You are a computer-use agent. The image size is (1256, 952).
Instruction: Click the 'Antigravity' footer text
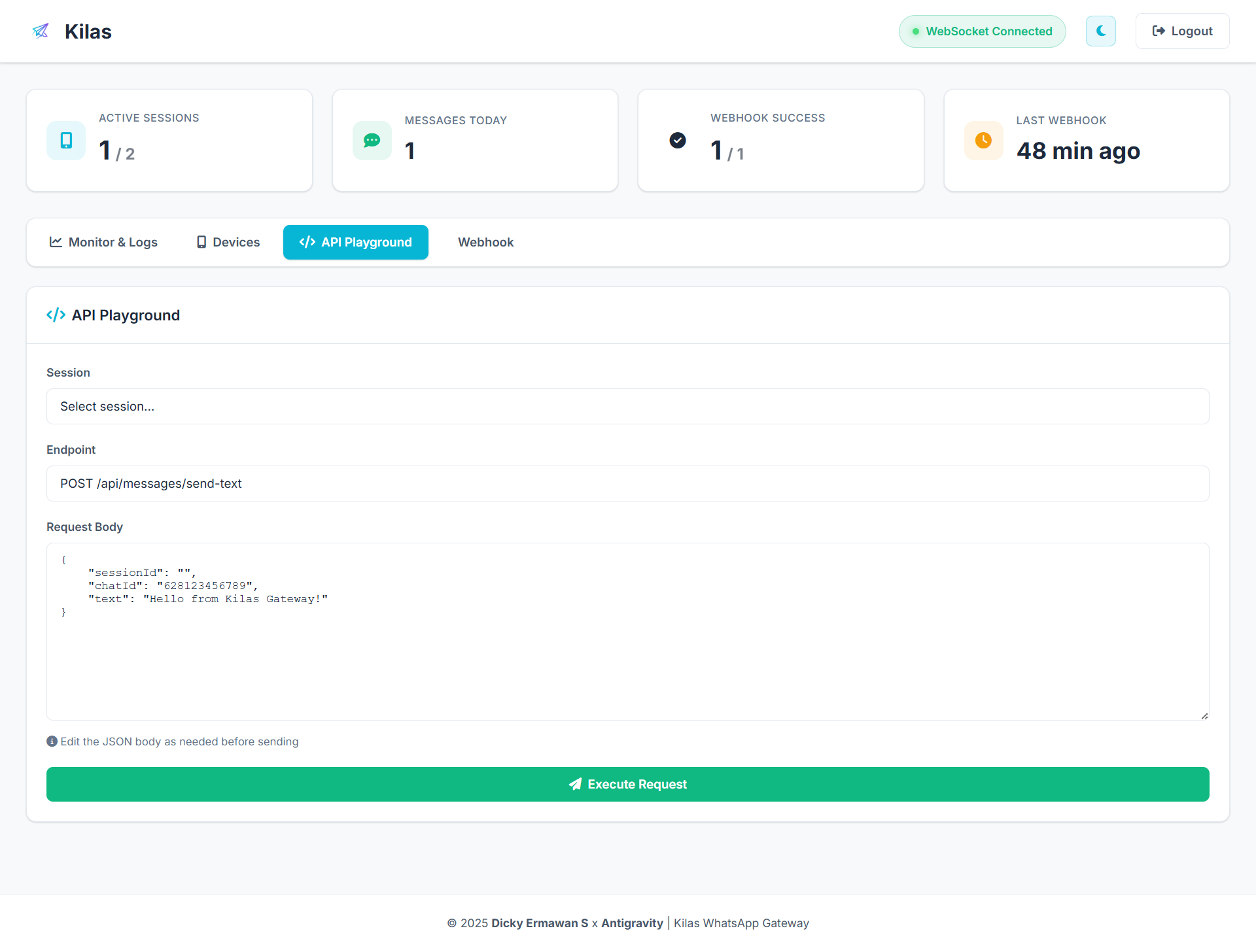click(632, 923)
